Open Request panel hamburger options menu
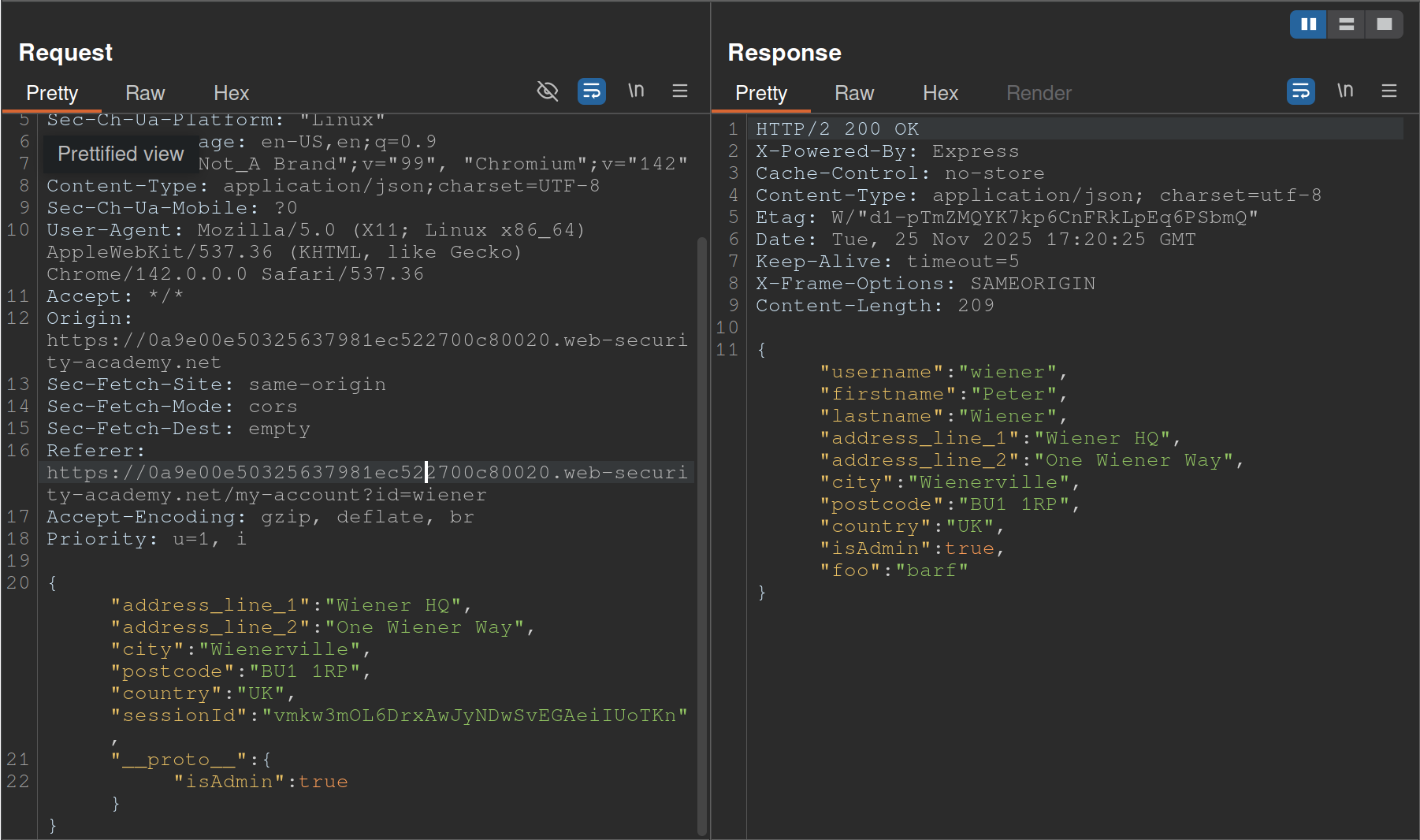1420x840 pixels. 679,91
